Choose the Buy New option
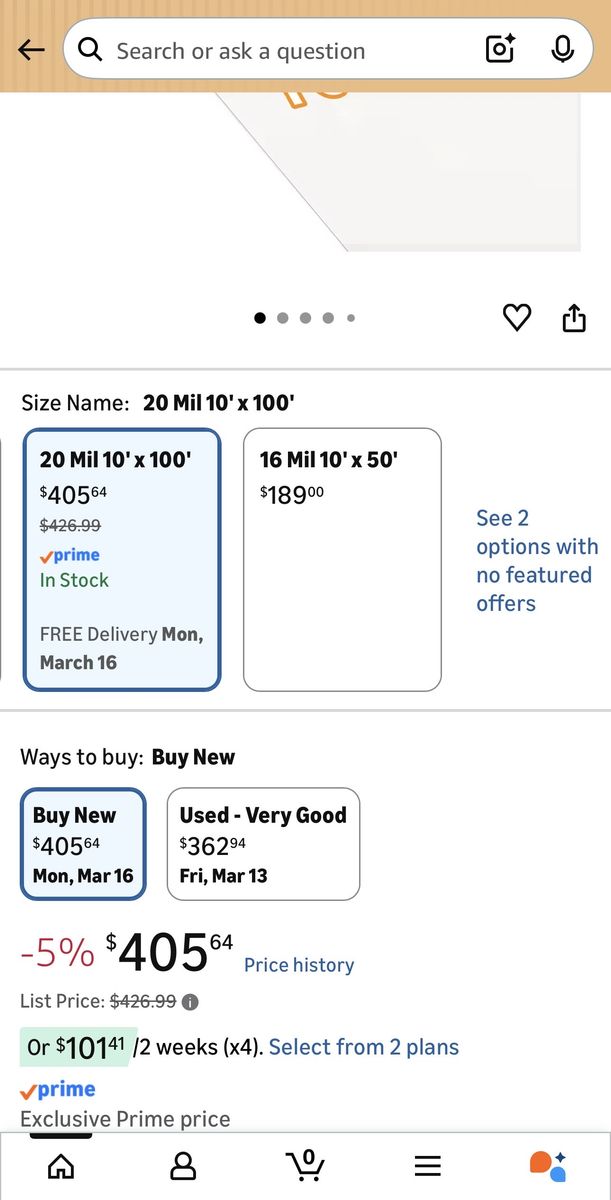The image size is (611, 1200). (x=83, y=844)
